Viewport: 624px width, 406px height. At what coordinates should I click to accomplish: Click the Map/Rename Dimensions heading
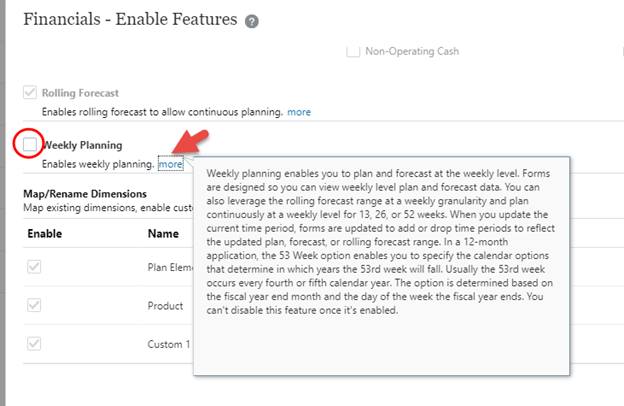(84, 193)
